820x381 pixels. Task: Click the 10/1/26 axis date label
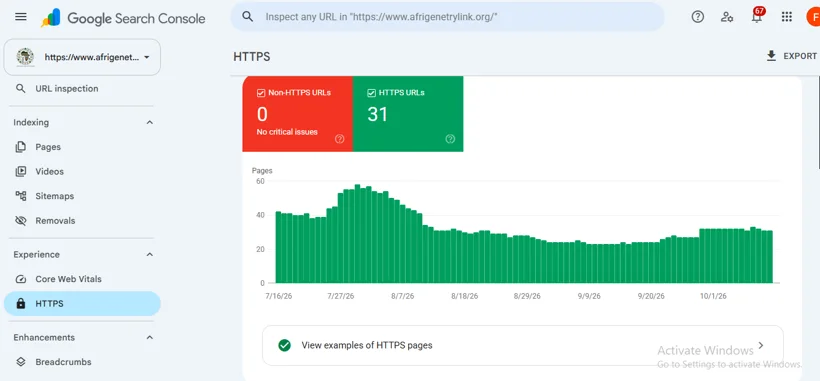tap(713, 296)
